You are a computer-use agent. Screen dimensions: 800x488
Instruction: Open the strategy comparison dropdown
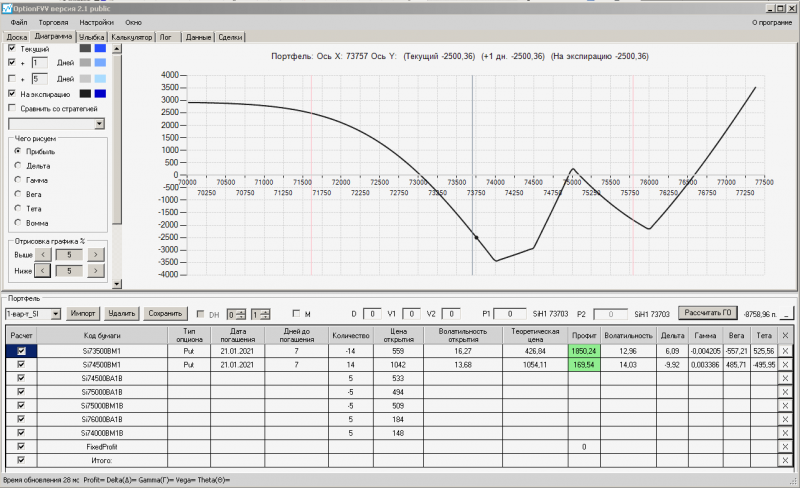[99, 124]
